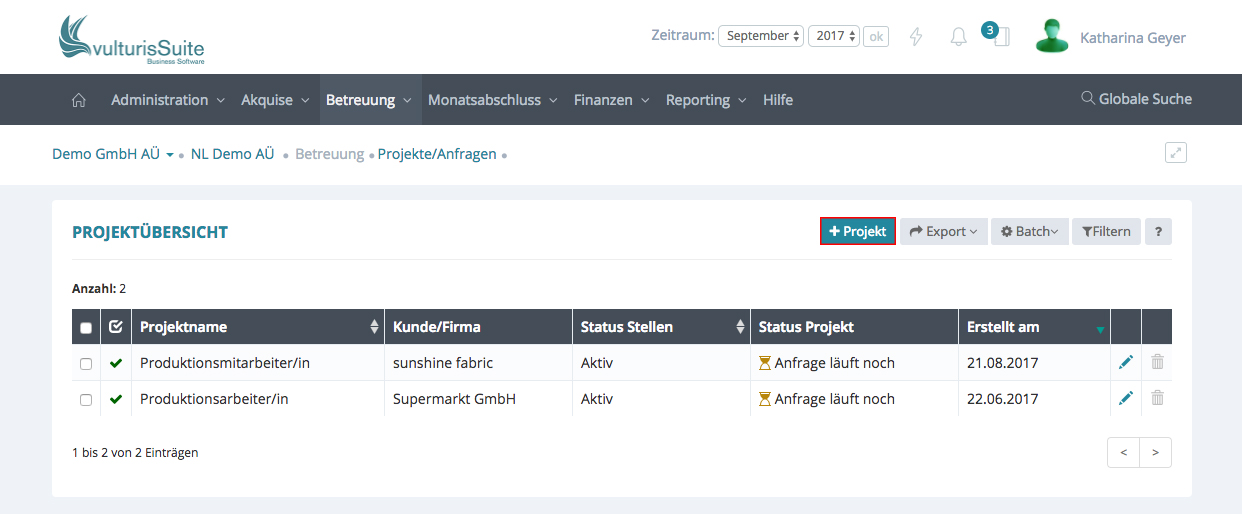Click the Globale Suche magnifier

pos(1088,99)
